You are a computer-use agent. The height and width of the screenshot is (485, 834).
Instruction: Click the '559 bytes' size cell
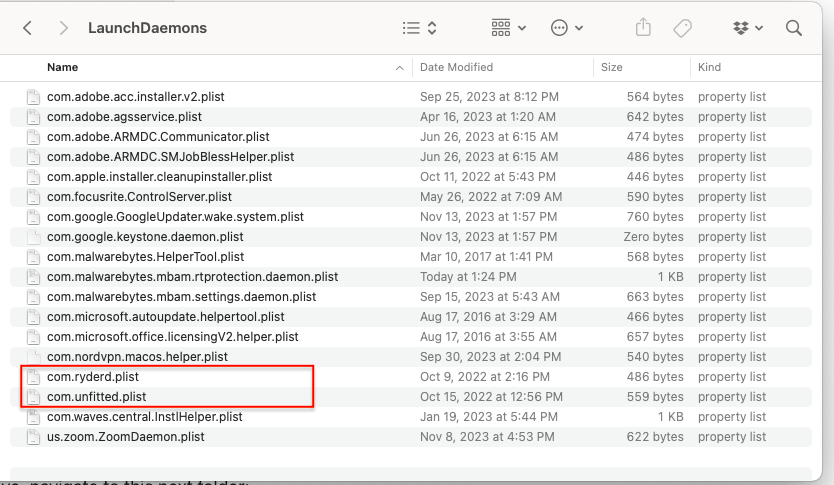(x=655, y=397)
